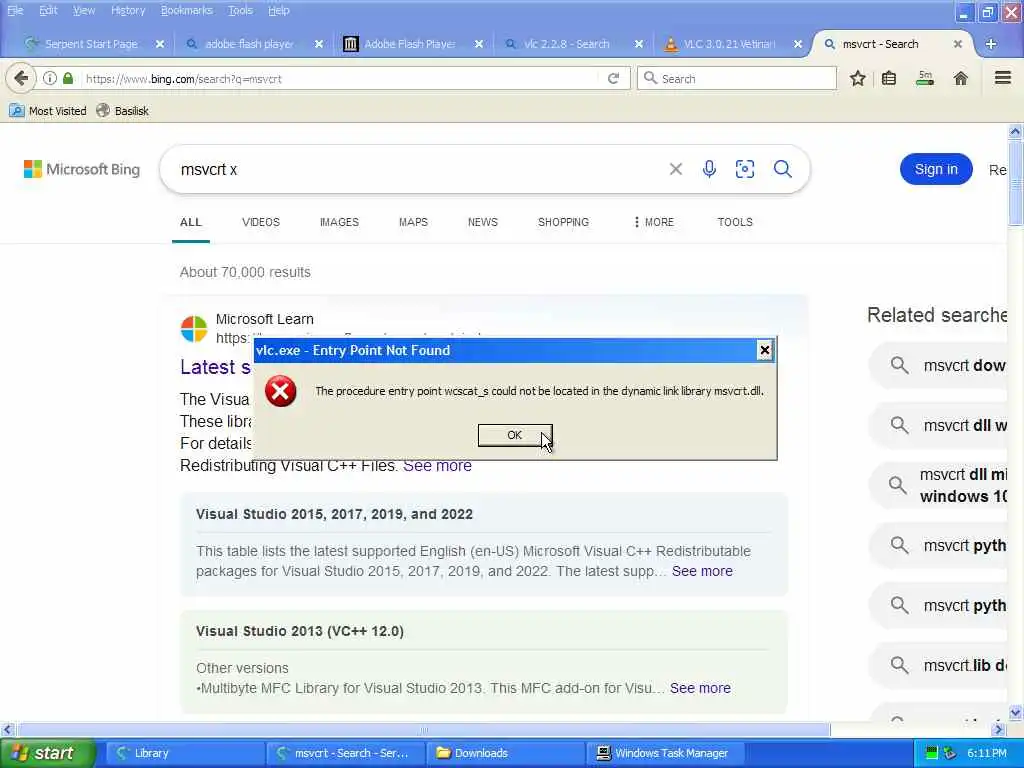Switch to Downloads folder in taskbar
This screenshot has height=768, width=1024.
point(504,753)
